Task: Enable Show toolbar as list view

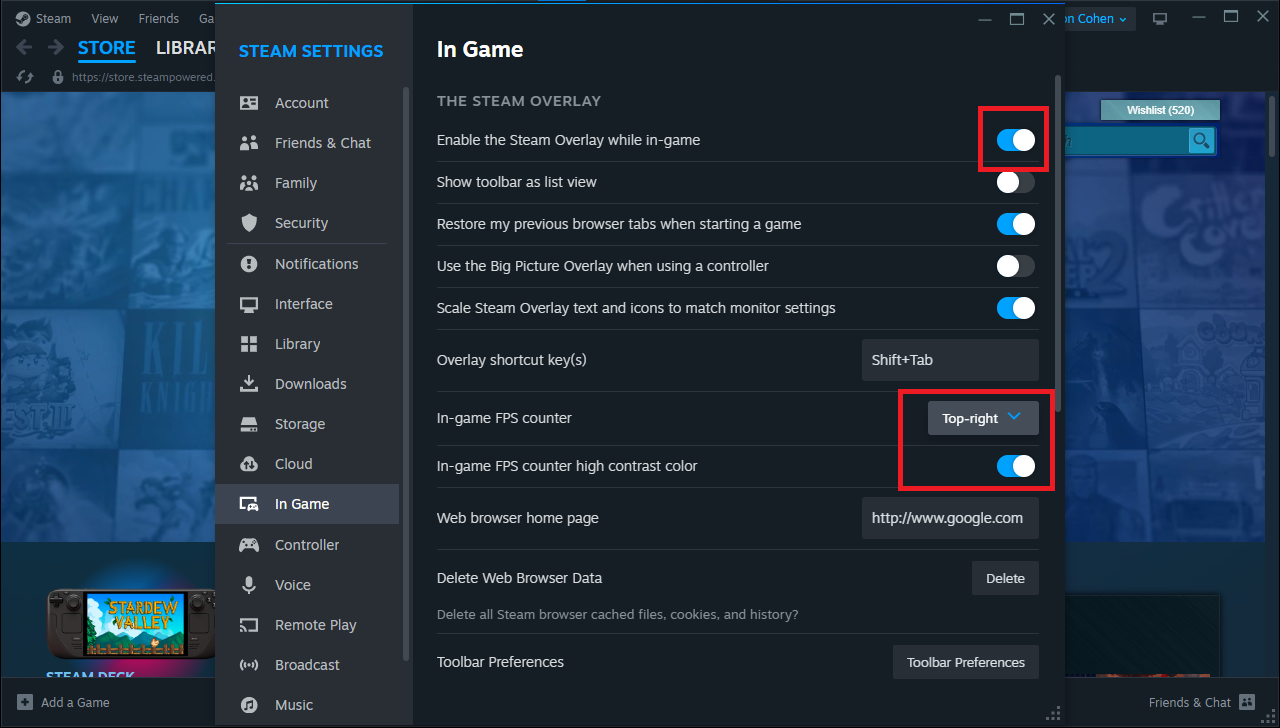Action: pos(1015,182)
